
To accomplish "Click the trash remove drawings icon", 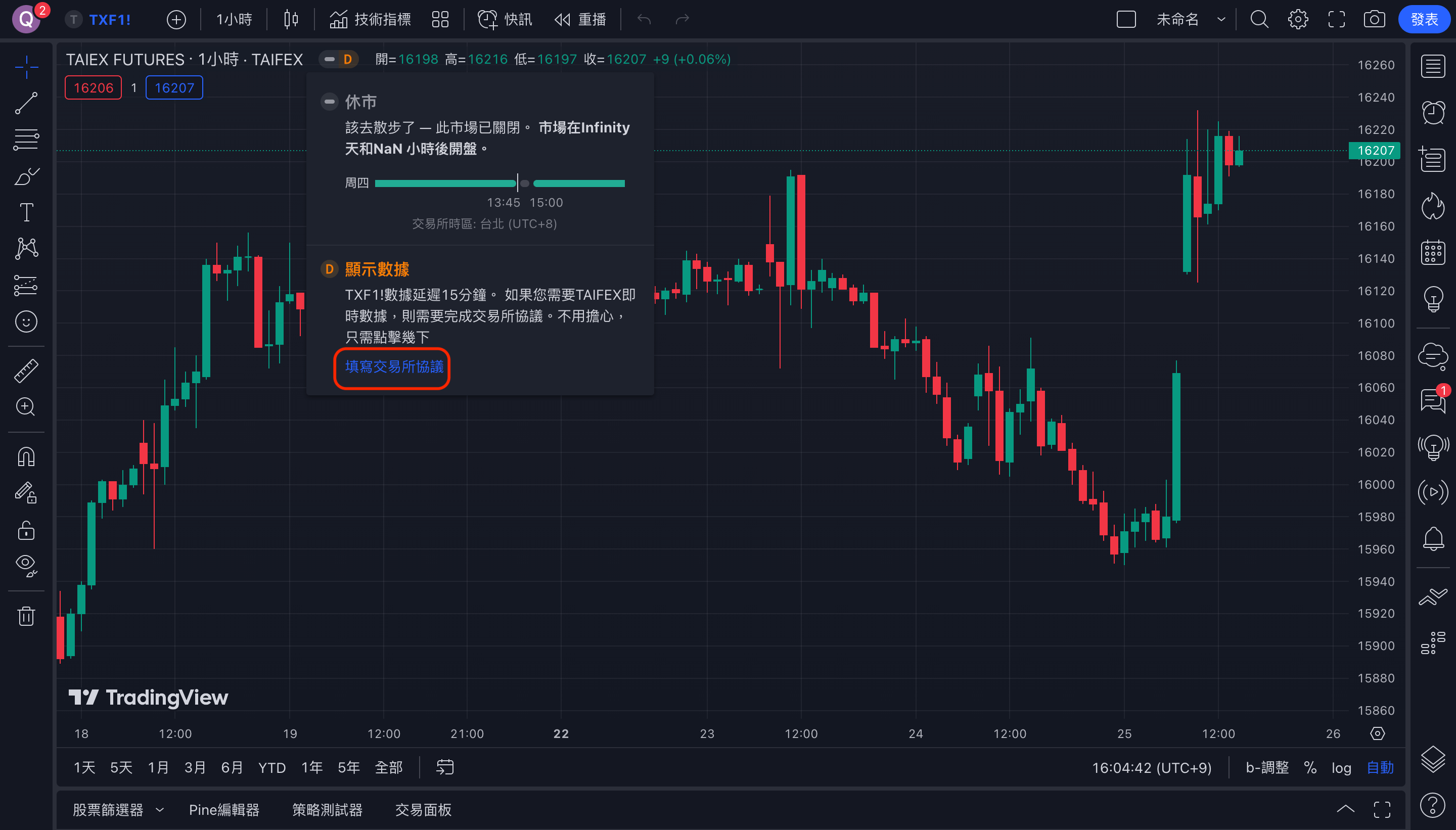I will [26, 616].
